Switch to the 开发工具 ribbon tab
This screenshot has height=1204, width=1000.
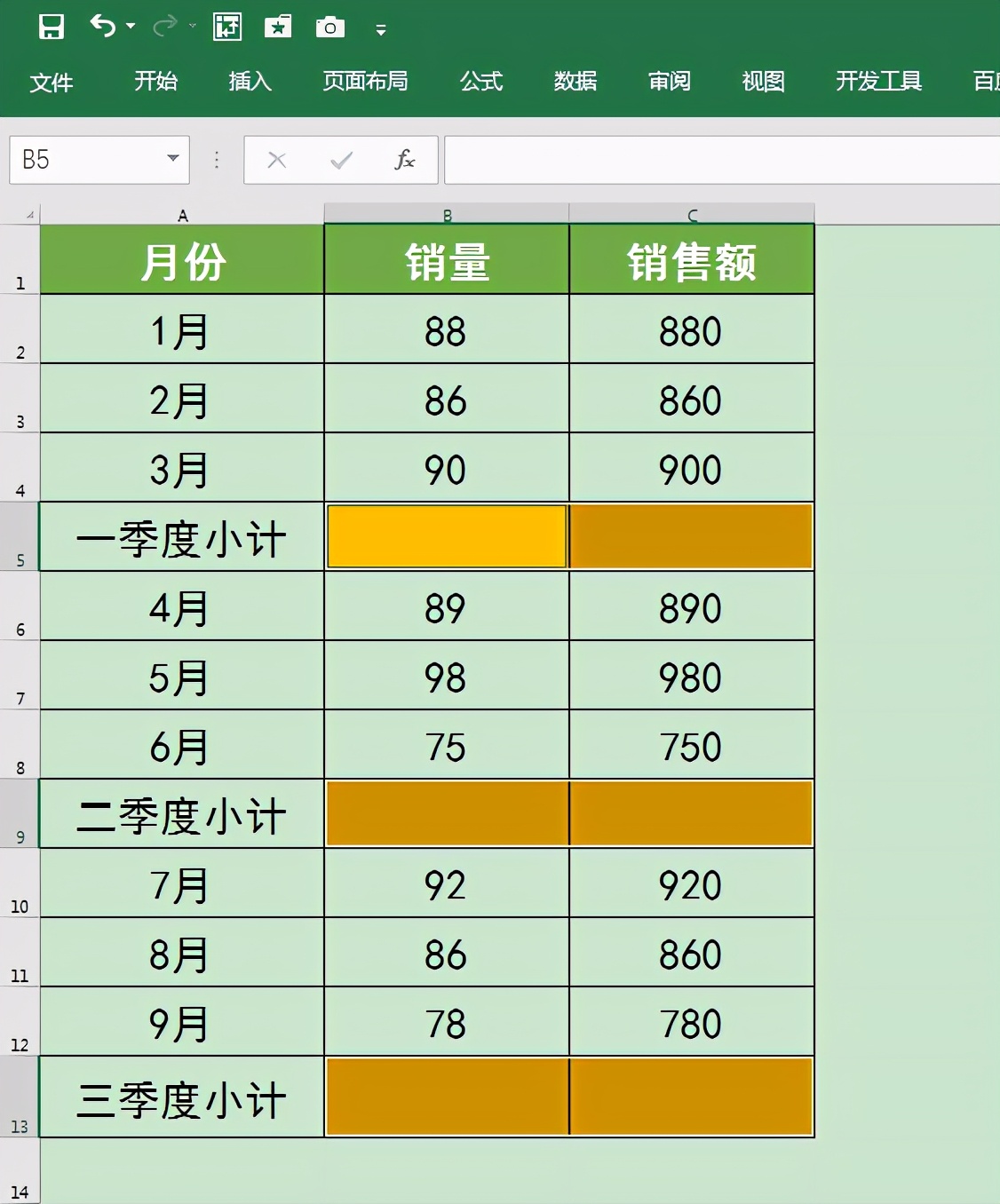[x=878, y=82]
